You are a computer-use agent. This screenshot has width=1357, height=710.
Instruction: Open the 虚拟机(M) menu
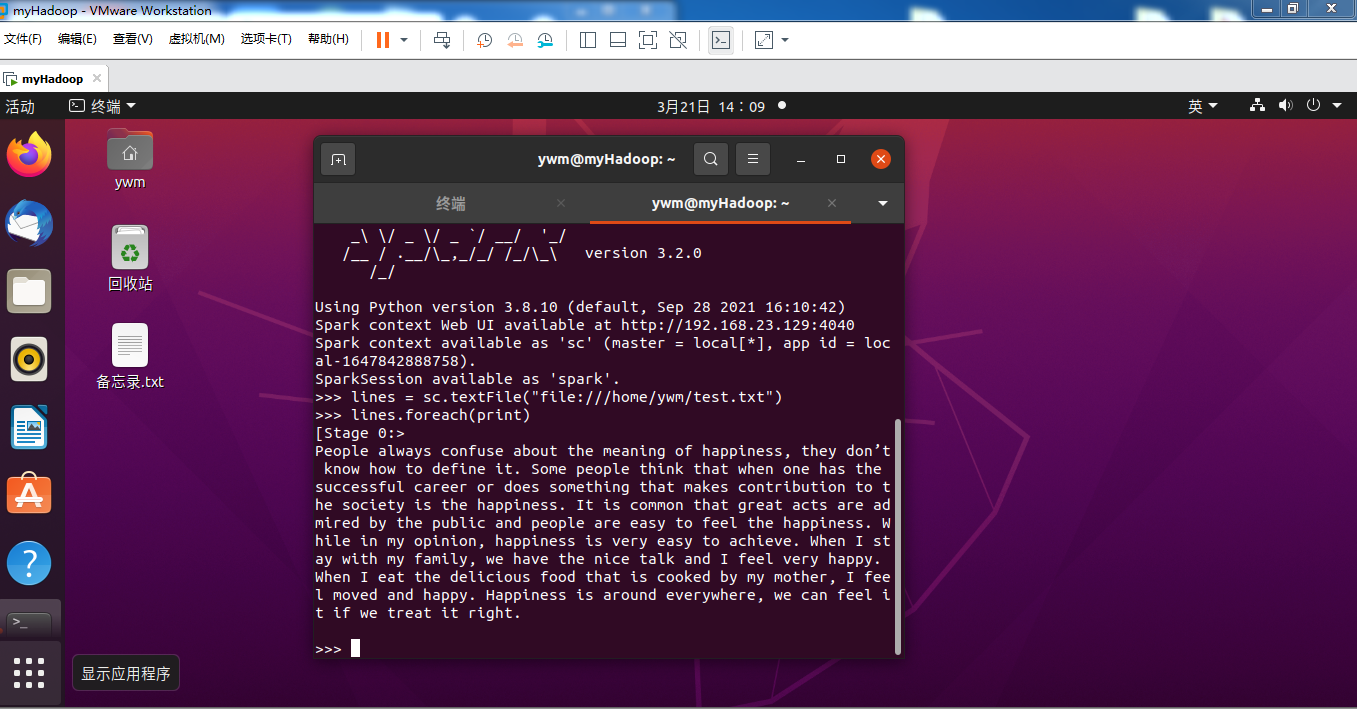point(196,39)
